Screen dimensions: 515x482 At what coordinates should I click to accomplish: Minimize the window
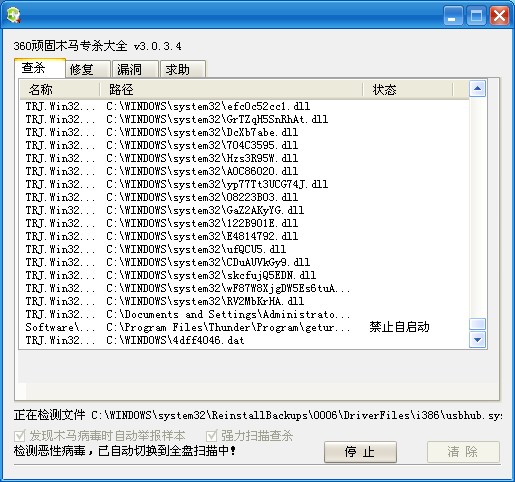click(x=453, y=16)
